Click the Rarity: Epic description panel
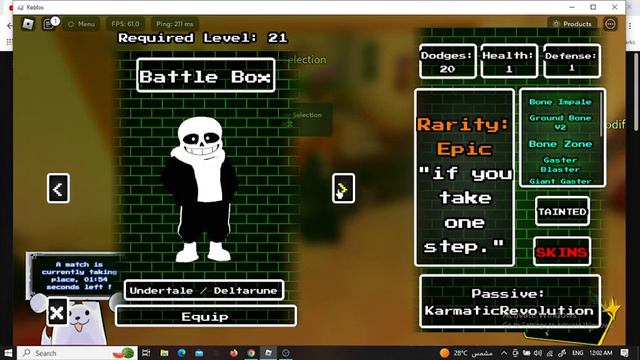This screenshot has width=640, height=360. point(464,178)
